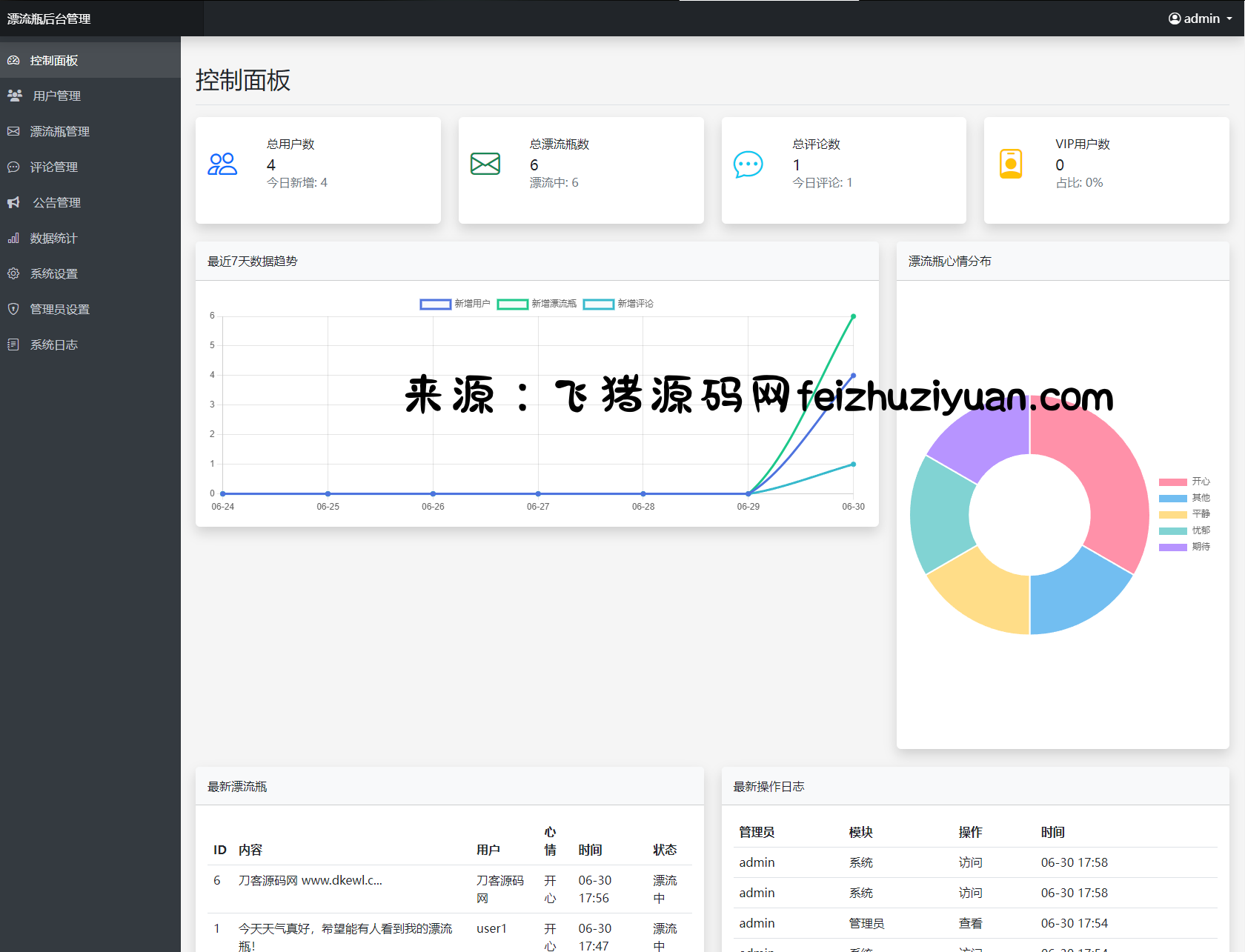Click the purple 期待 legend swatch
The image size is (1245, 952).
point(1172,547)
